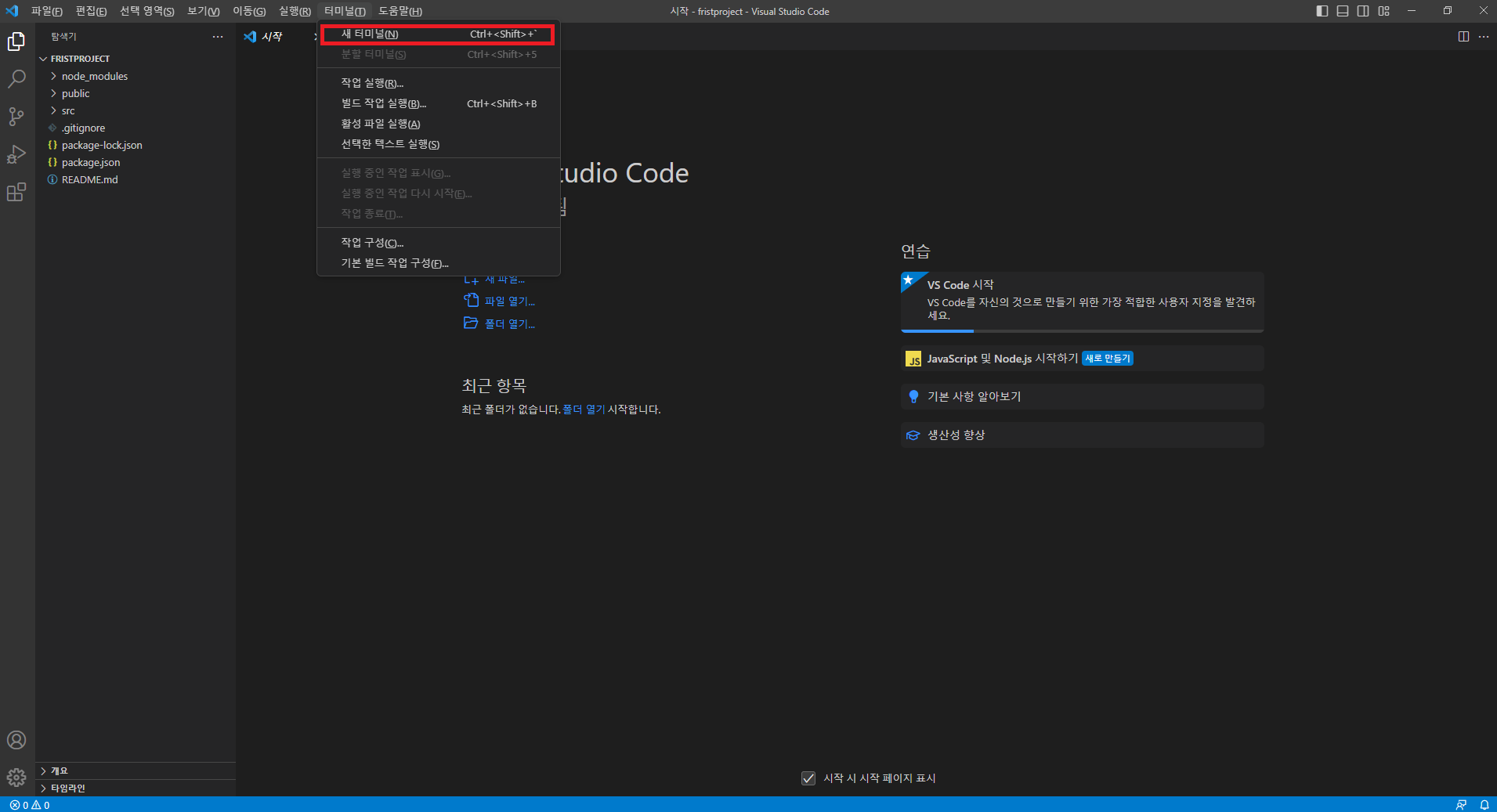Open the Explorer view icon
This screenshot has width=1497, height=812.
point(16,42)
